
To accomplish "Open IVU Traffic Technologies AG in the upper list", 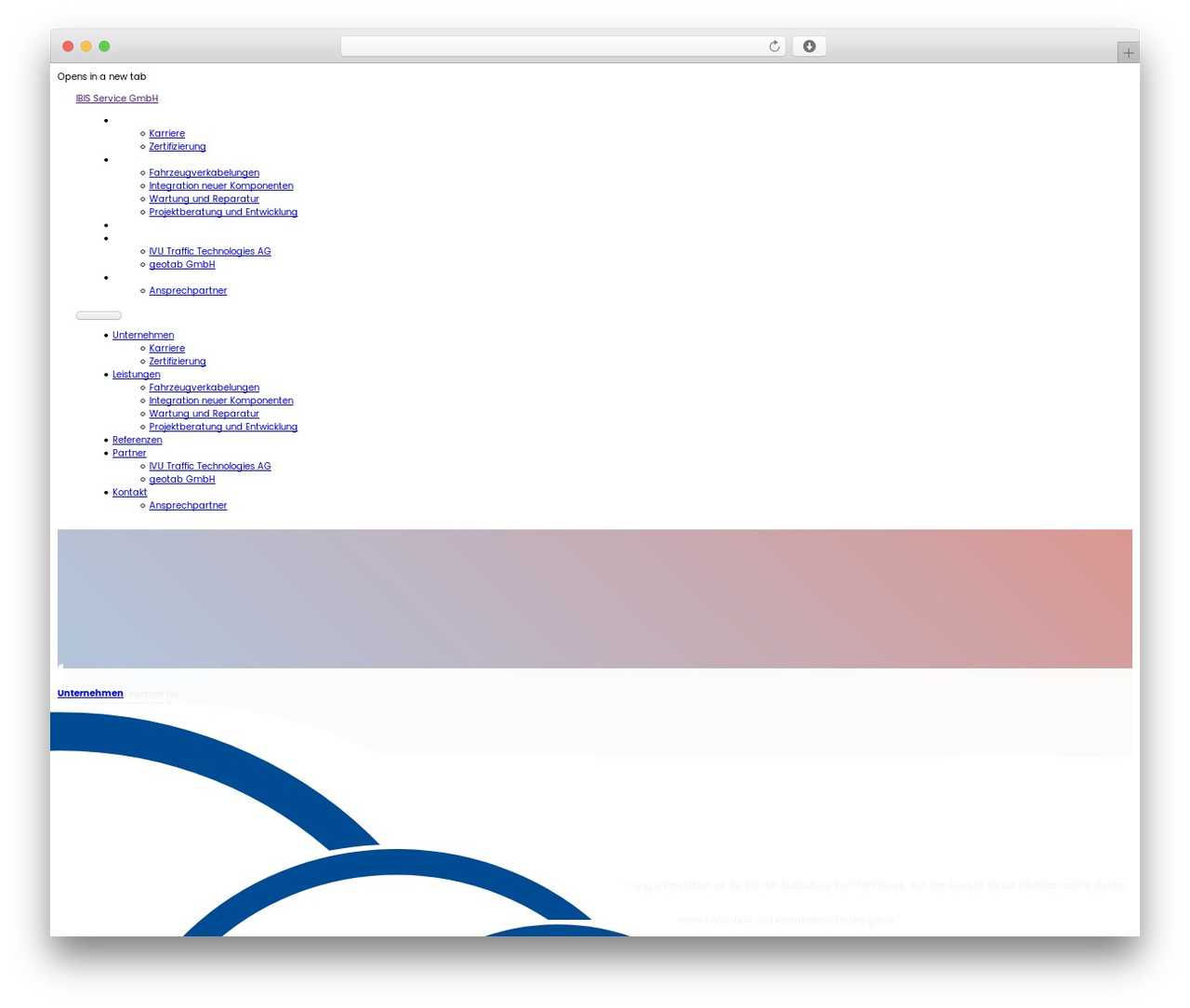I will point(210,251).
